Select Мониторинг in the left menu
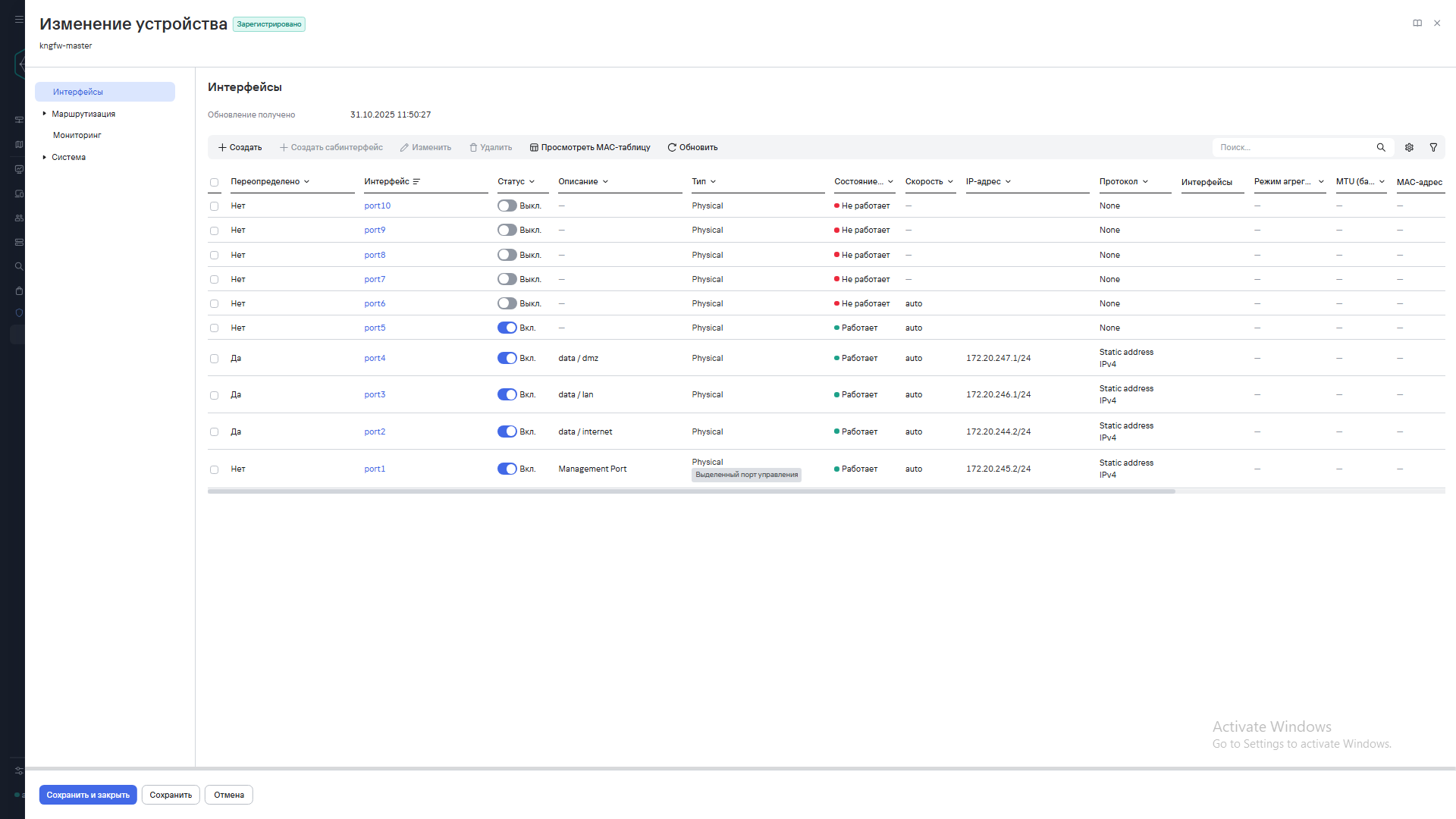This screenshot has height=819, width=1456. 77,135
